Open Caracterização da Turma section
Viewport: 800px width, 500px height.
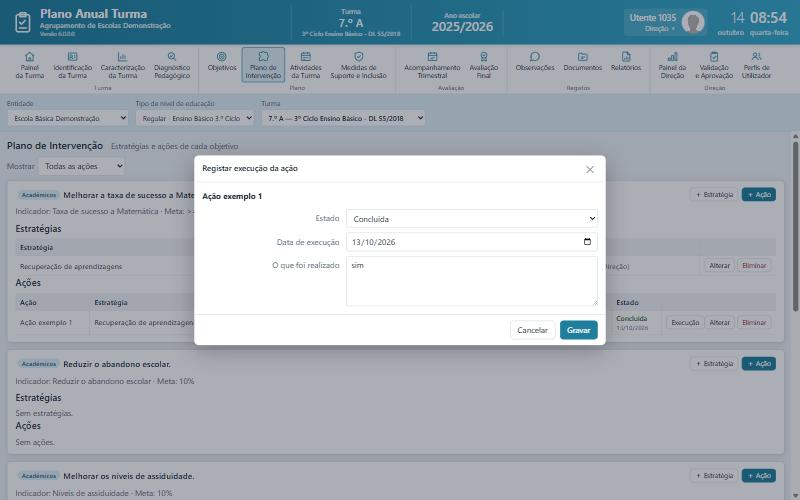(x=122, y=65)
